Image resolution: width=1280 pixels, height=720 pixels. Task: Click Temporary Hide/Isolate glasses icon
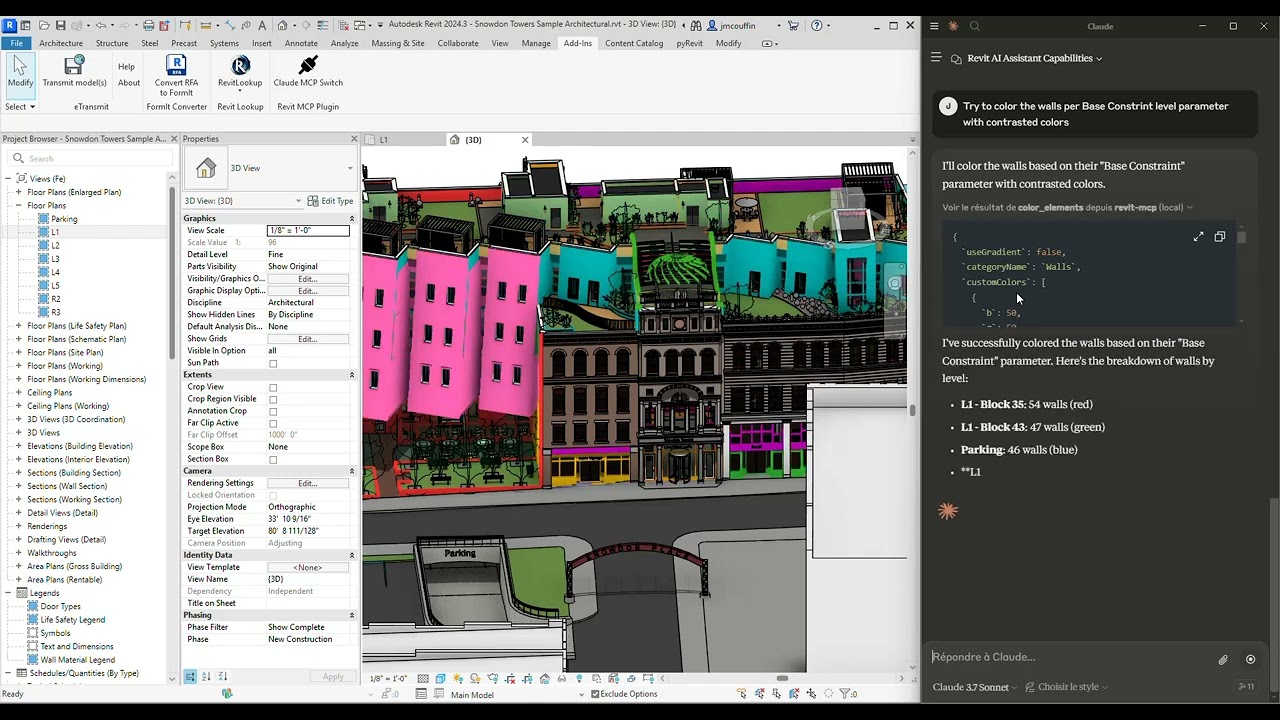562,678
